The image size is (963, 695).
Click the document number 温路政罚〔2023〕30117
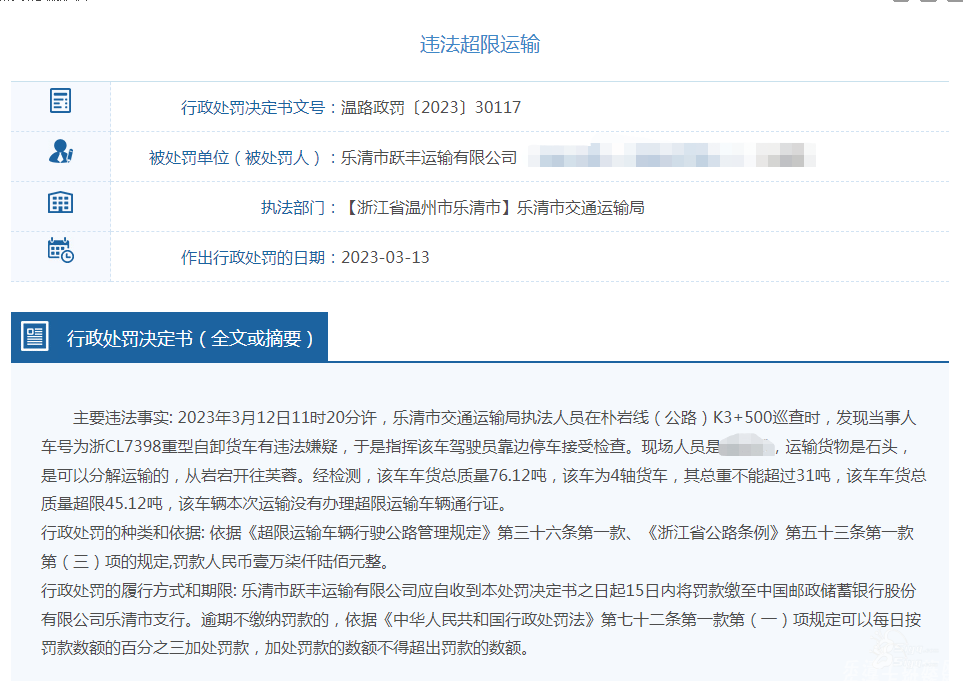pos(431,107)
